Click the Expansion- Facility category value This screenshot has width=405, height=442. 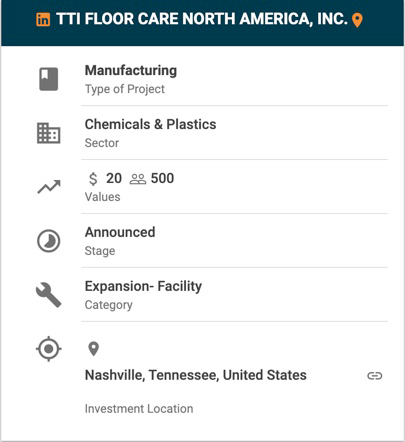(x=143, y=286)
